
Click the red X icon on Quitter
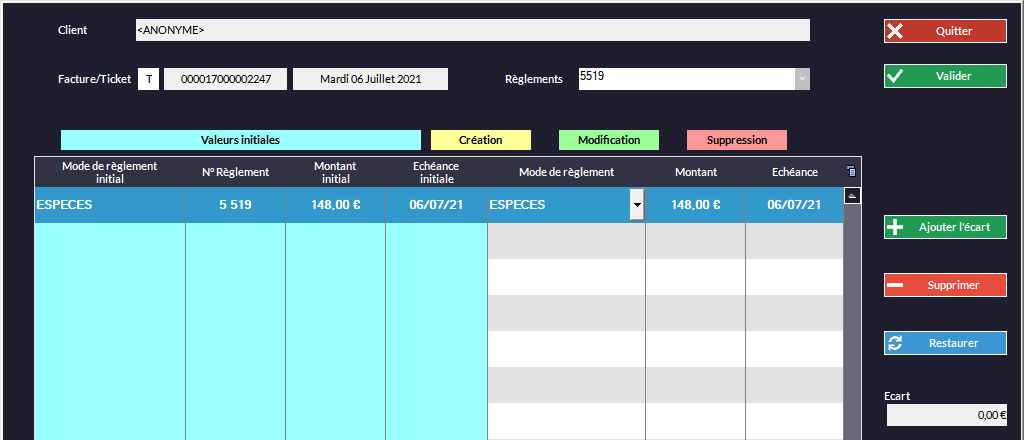[x=895, y=31]
